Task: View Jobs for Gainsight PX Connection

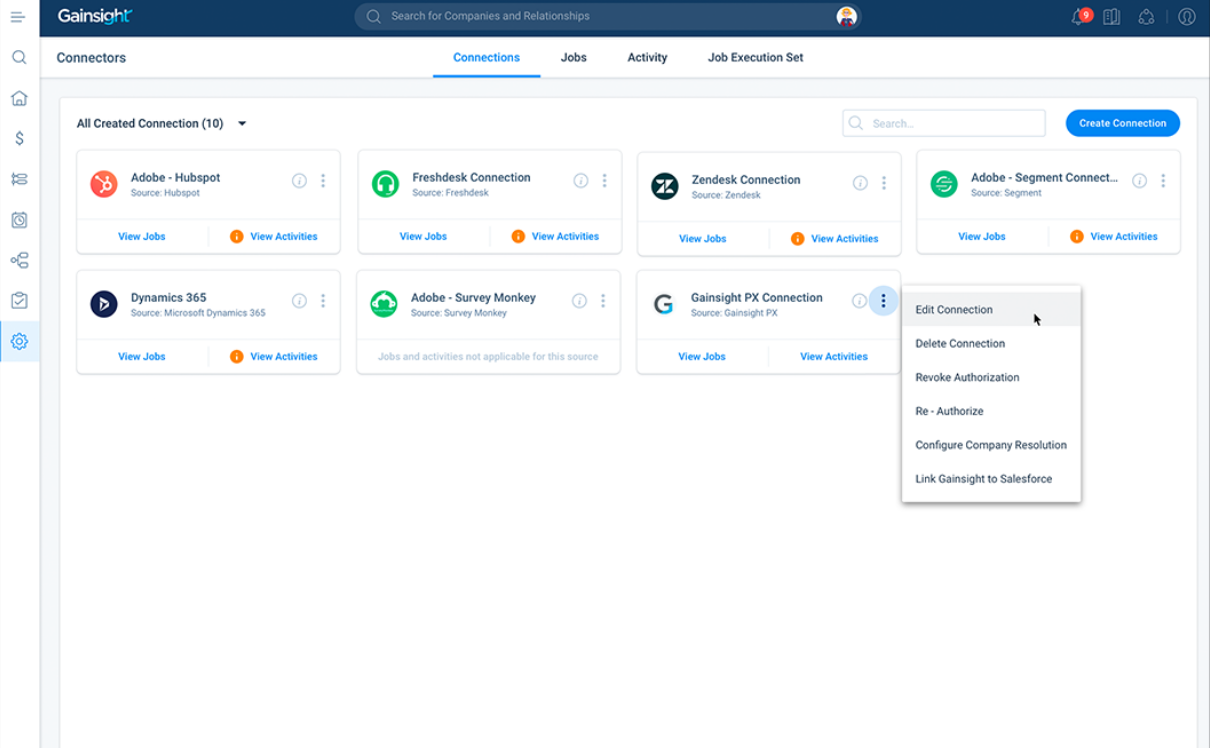Action: pyautogui.click(x=702, y=357)
